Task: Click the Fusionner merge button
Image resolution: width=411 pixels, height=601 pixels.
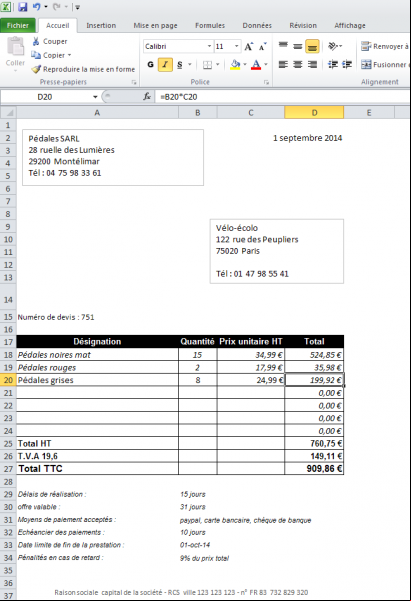Action: pyautogui.click(x=385, y=65)
